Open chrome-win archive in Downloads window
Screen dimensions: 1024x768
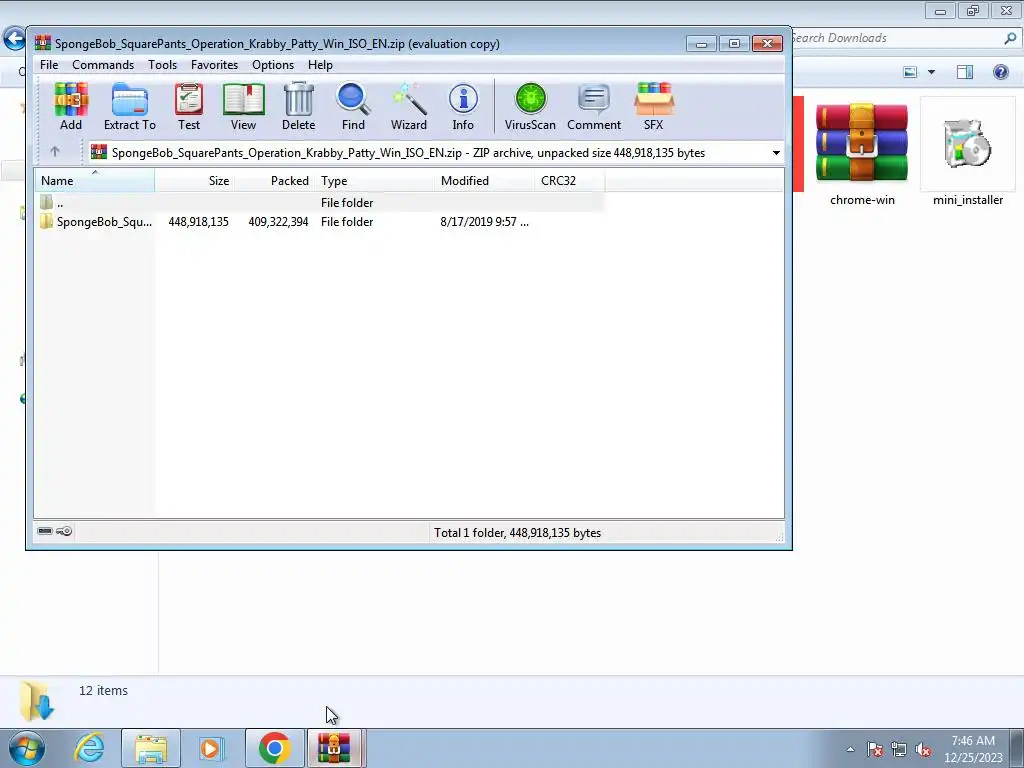(x=862, y=154)
